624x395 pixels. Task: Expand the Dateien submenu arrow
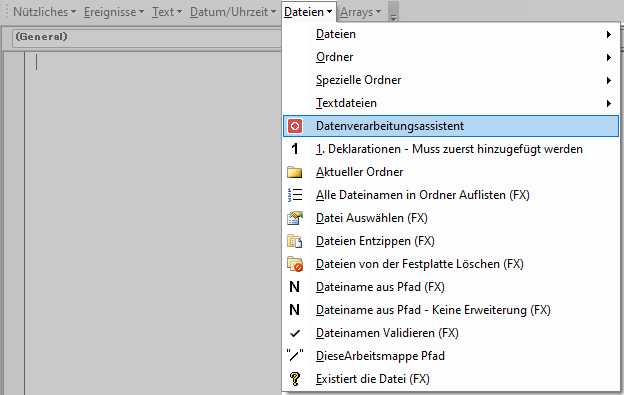coord(608,35)
